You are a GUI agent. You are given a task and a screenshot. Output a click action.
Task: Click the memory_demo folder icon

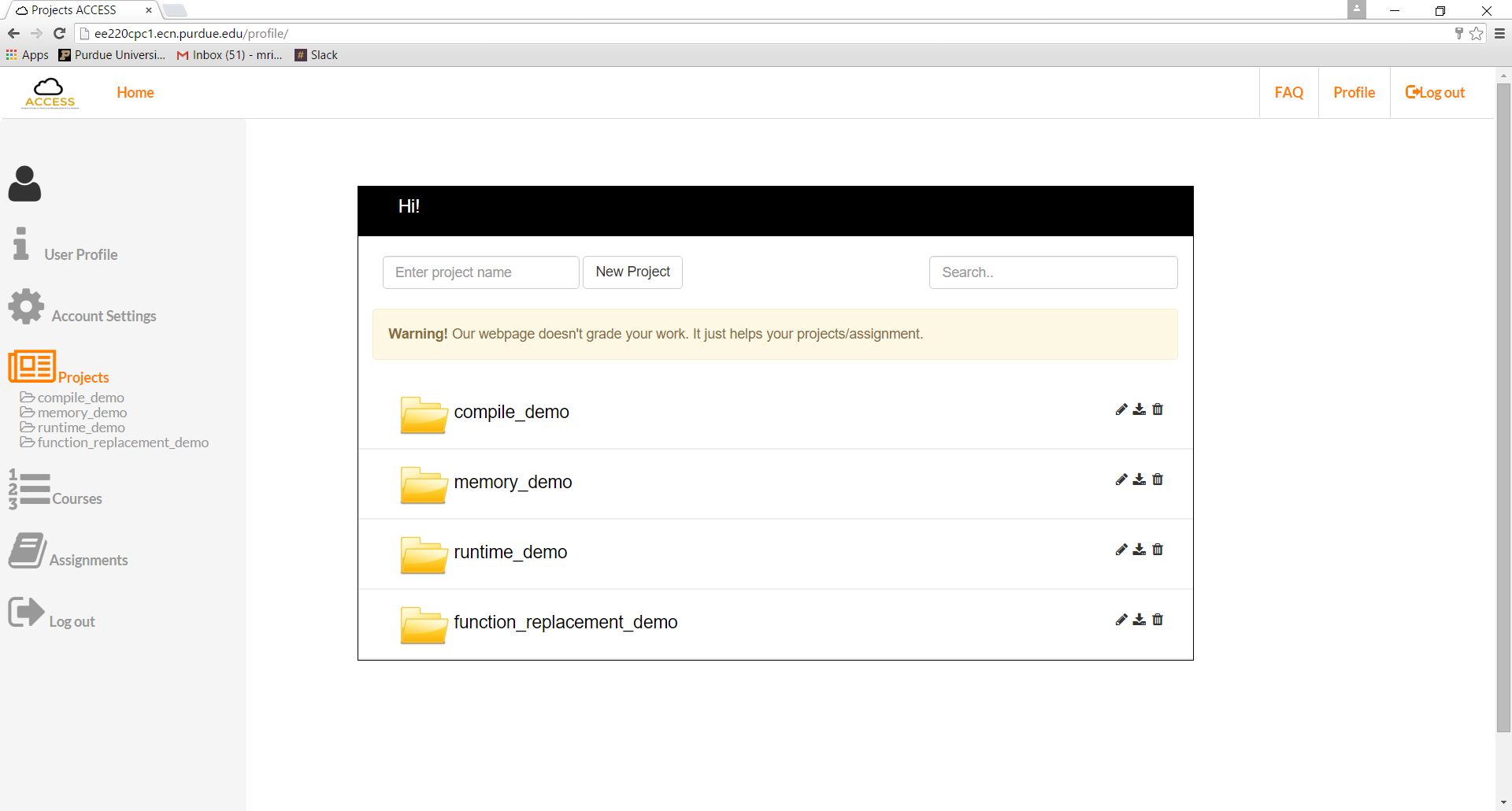[x=424, y=485]
